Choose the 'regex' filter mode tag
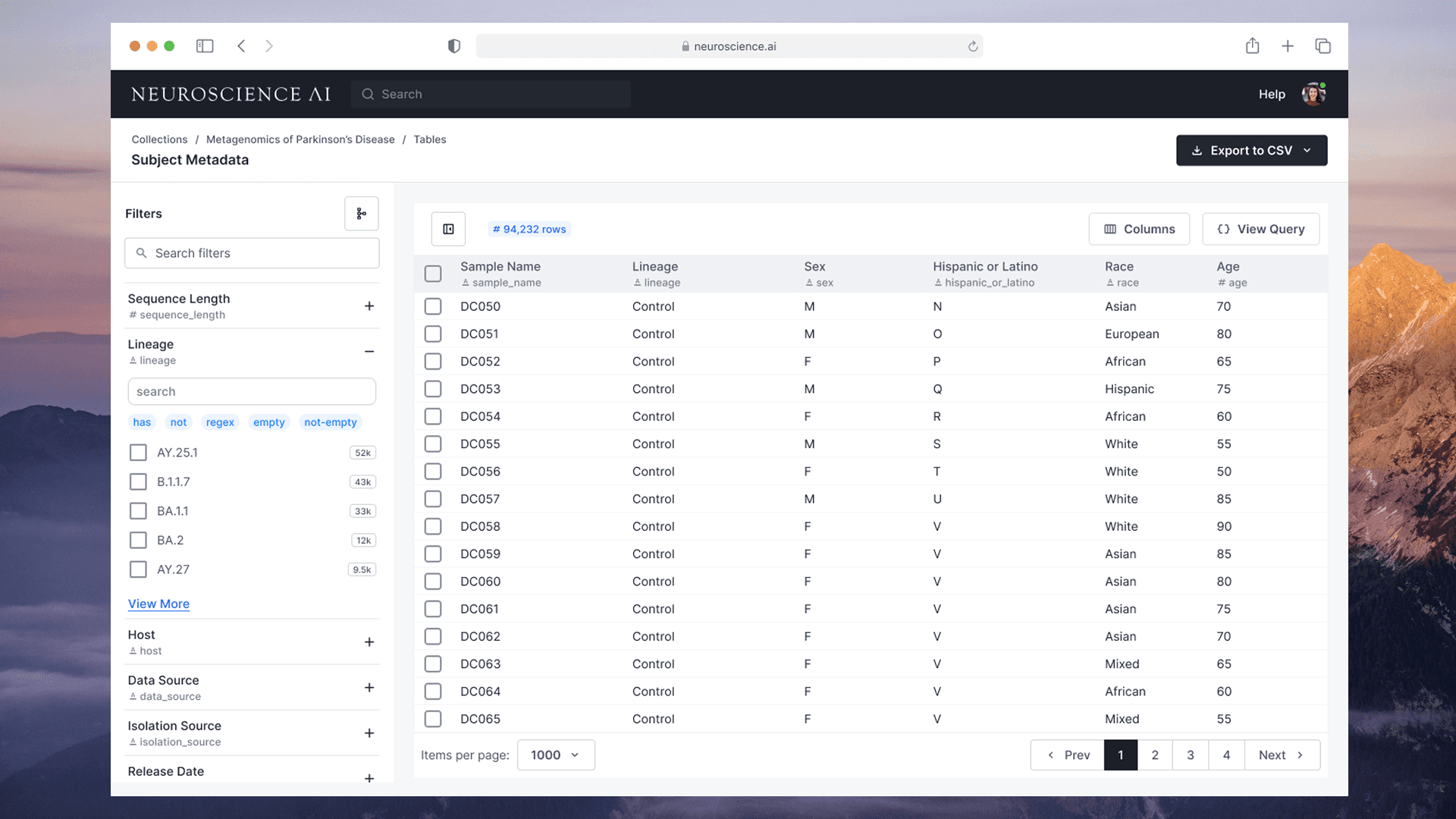1456x819 pixels. click(220, 422)
